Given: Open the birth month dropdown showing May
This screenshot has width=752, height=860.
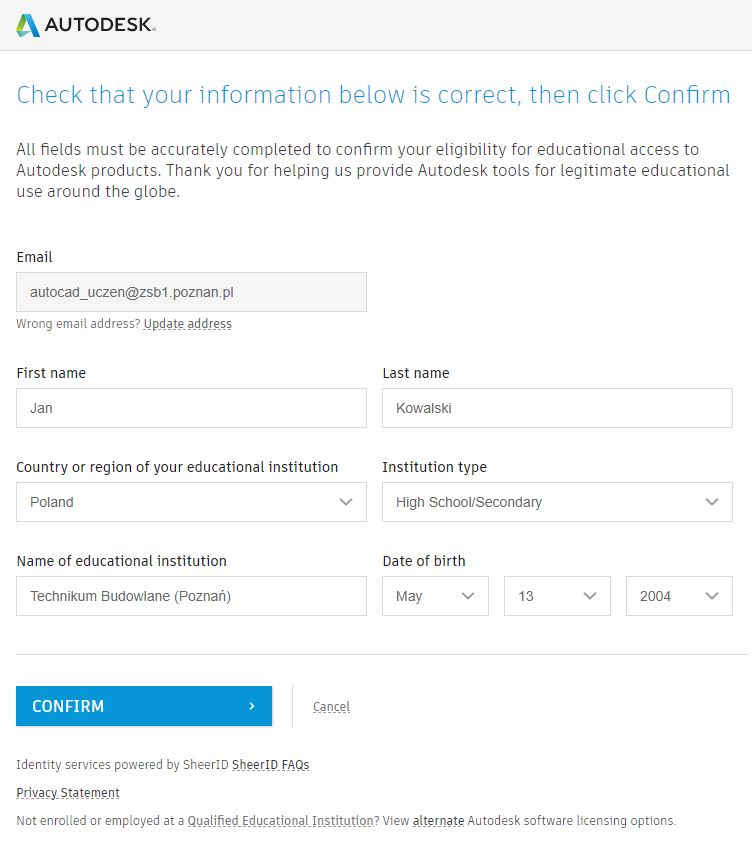Looking at the screenshot, I should point(435,596).
